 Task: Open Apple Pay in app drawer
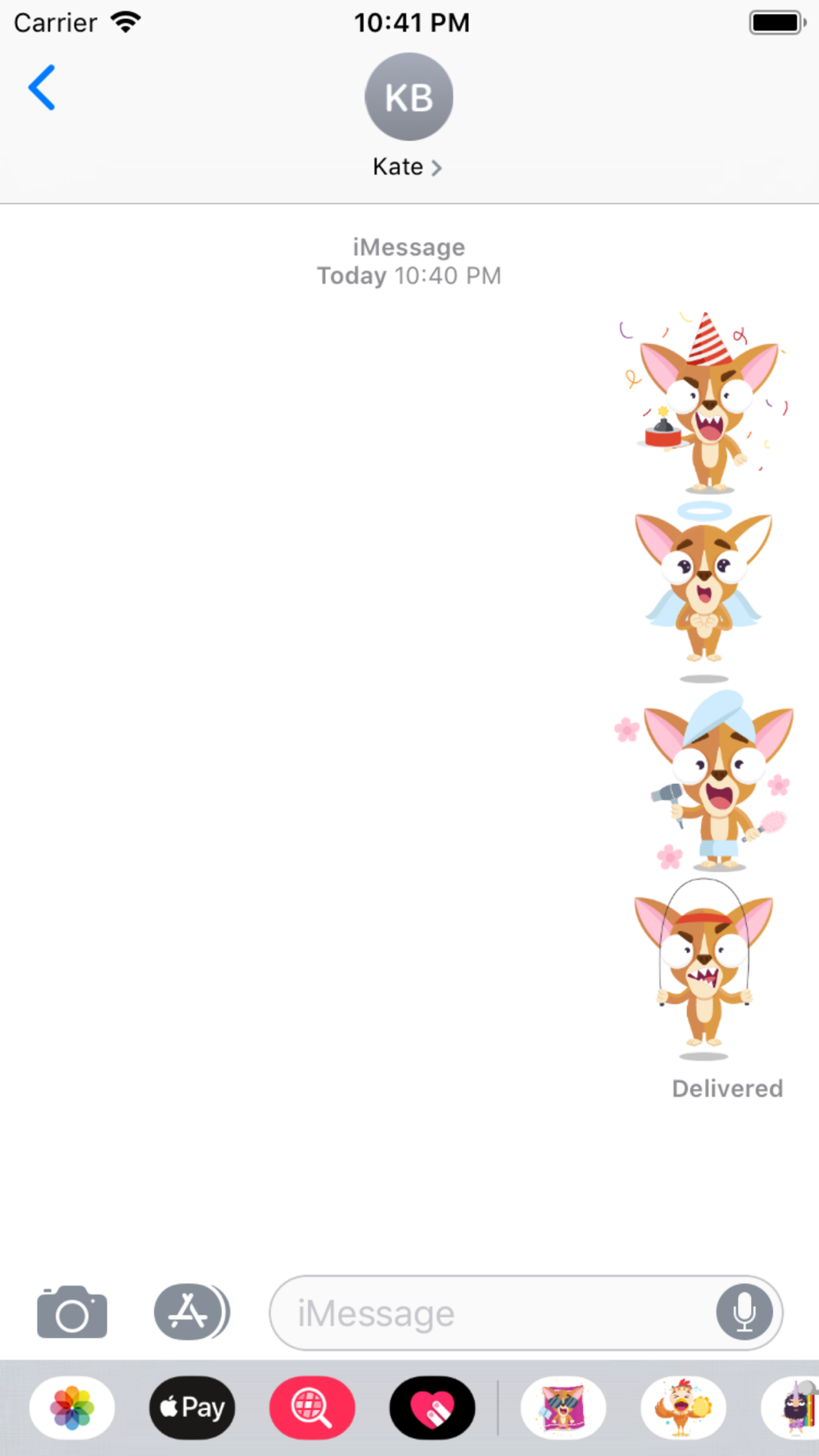[192, 1408]
